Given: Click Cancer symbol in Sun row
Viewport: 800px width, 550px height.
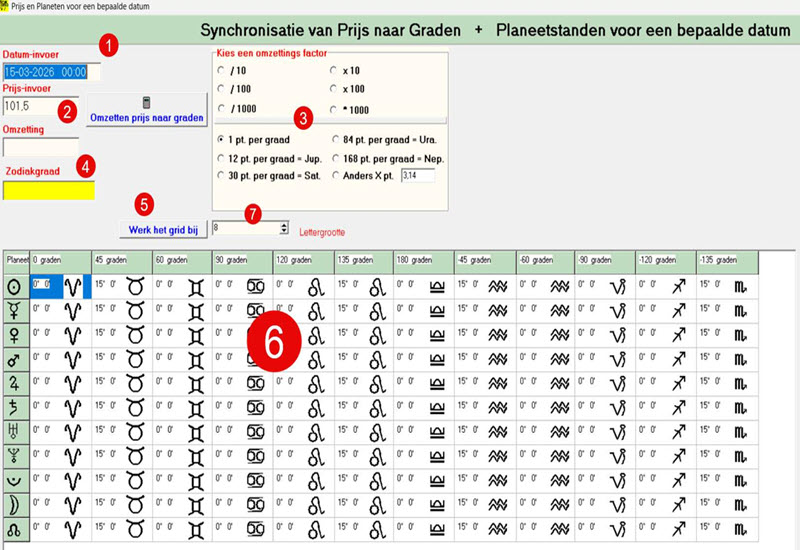Looking at the screenshot, I should click(x=256, y=287).
